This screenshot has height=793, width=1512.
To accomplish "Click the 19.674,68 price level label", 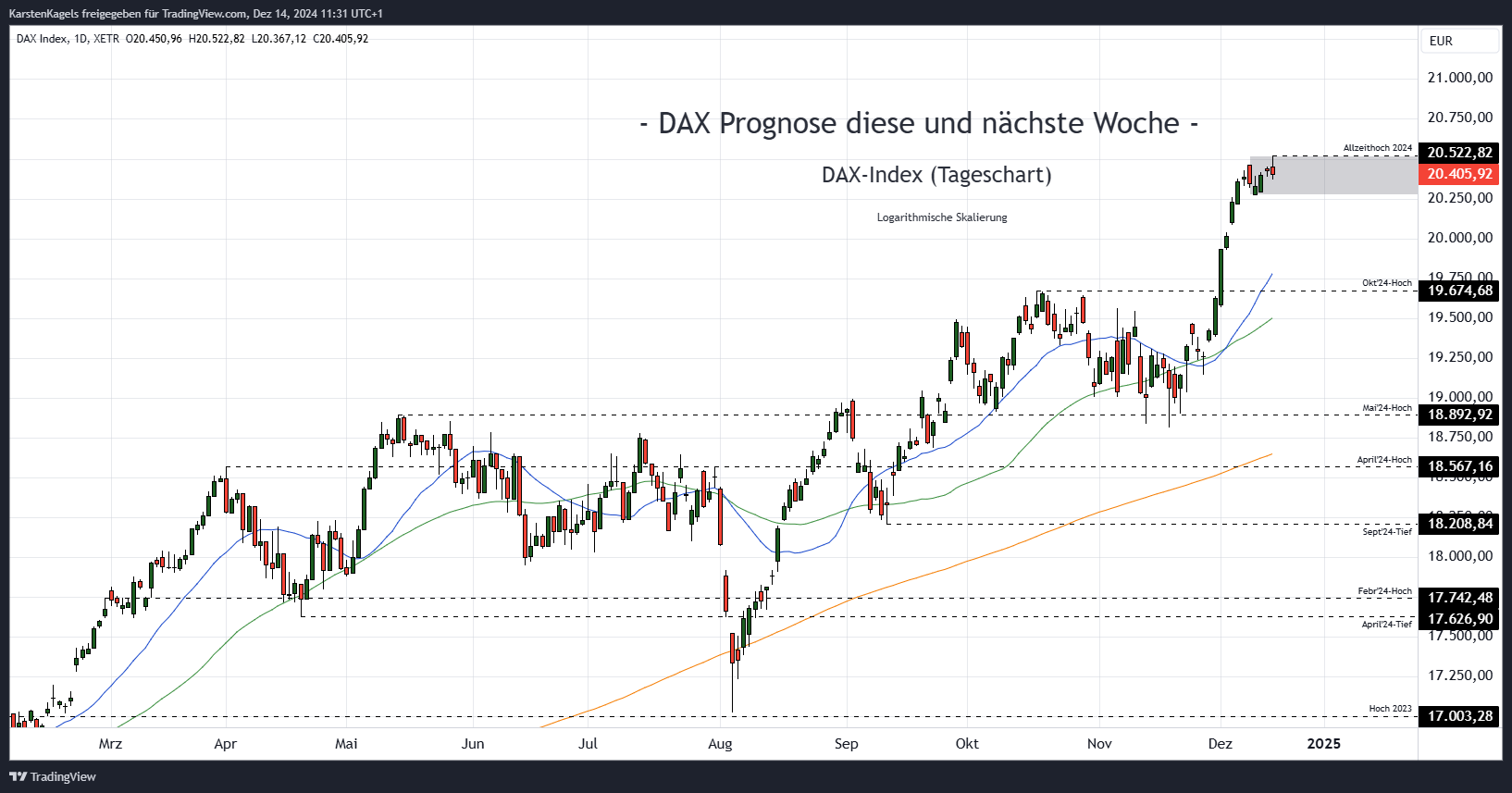I will 1459,291.
